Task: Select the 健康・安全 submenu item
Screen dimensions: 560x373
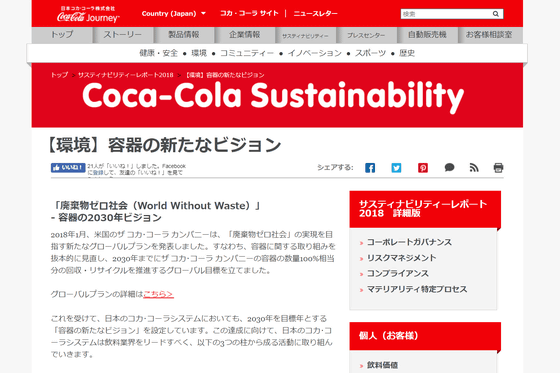Action: [159, 53]
